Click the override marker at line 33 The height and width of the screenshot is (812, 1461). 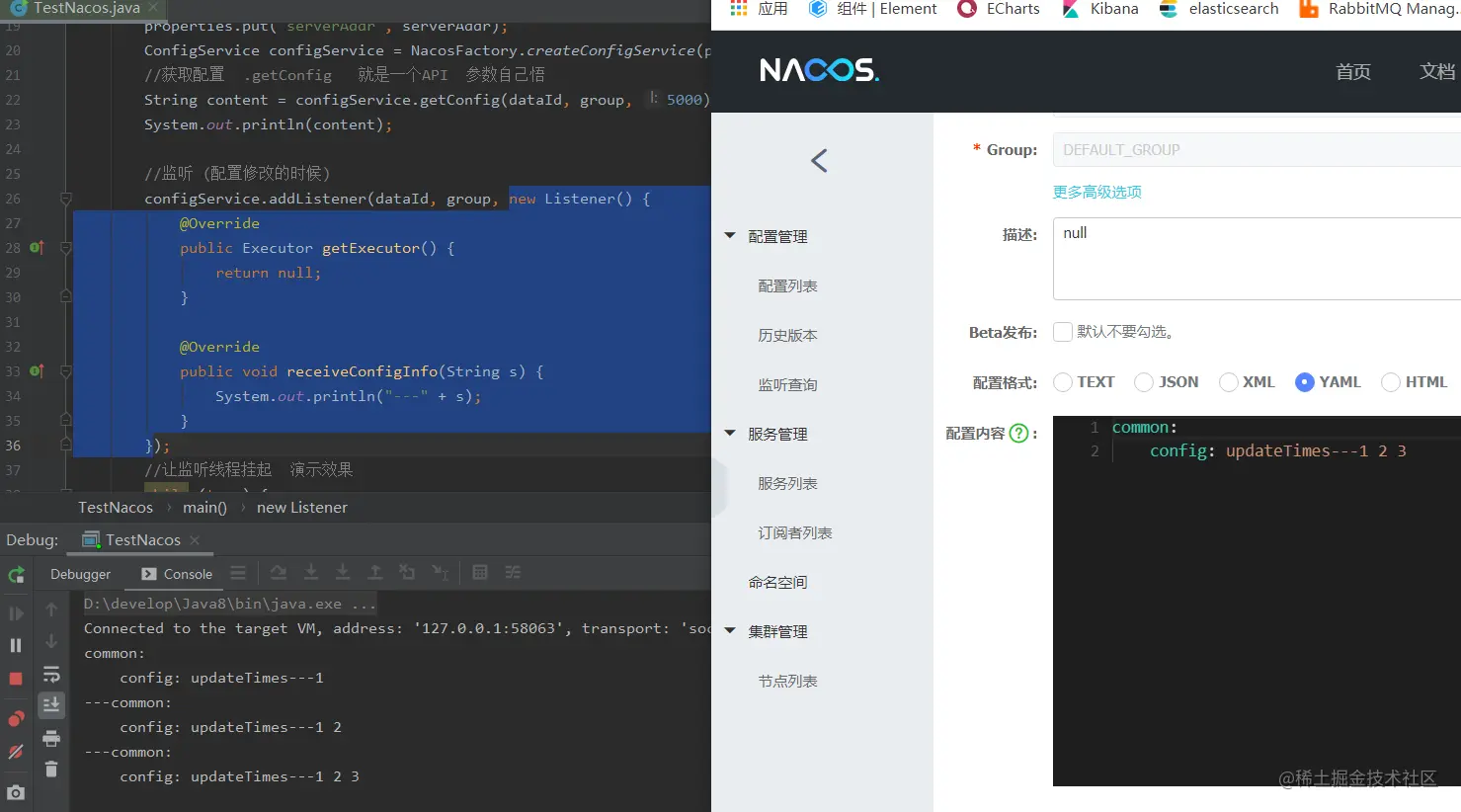click(37, 371)
